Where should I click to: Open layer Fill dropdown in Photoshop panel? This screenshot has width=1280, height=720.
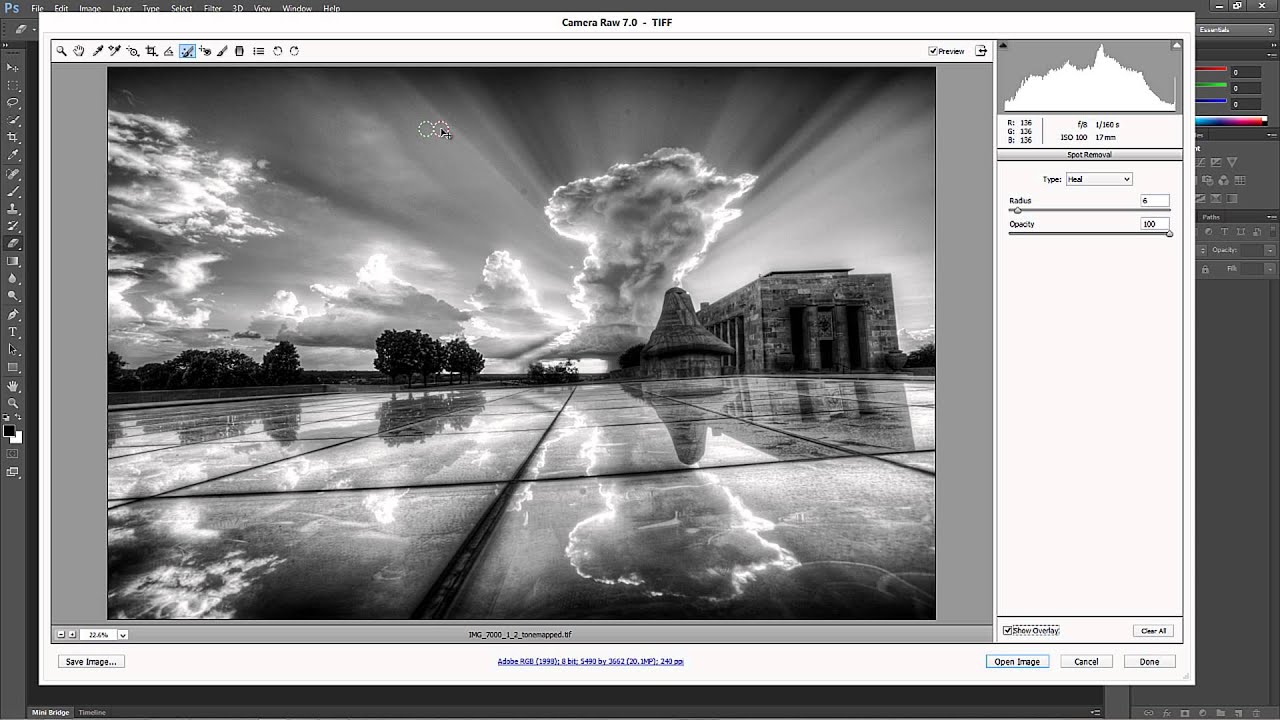tap(1270, 269)
